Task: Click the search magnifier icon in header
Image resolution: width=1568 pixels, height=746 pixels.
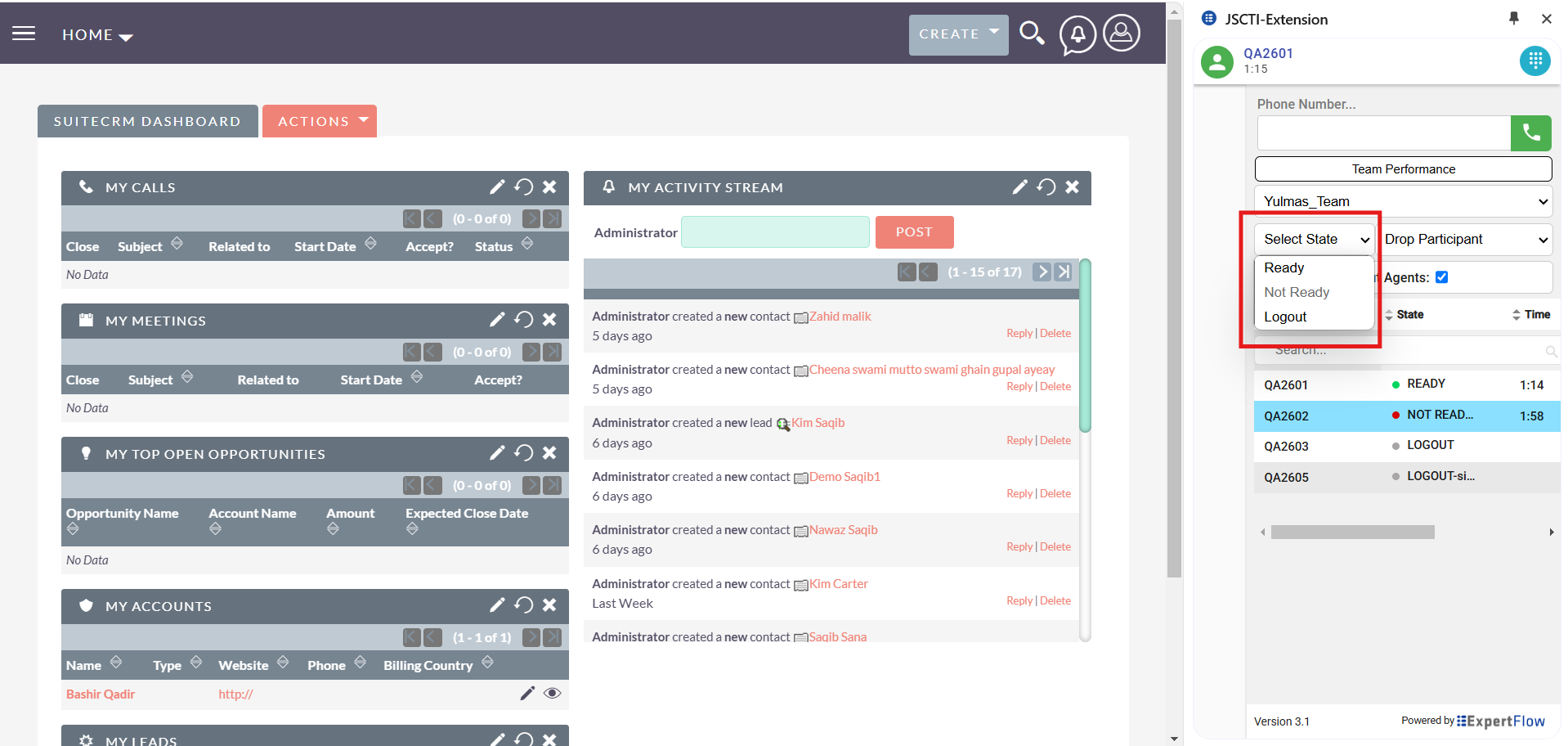Action: (1032, 34)
